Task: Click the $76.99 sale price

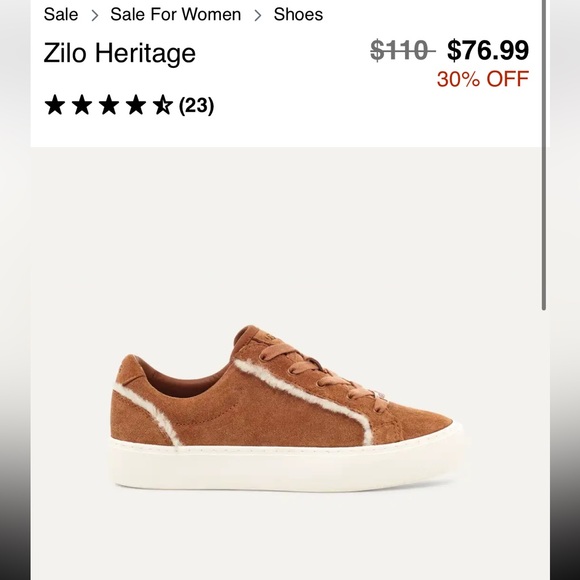Action: pos(488,50)
